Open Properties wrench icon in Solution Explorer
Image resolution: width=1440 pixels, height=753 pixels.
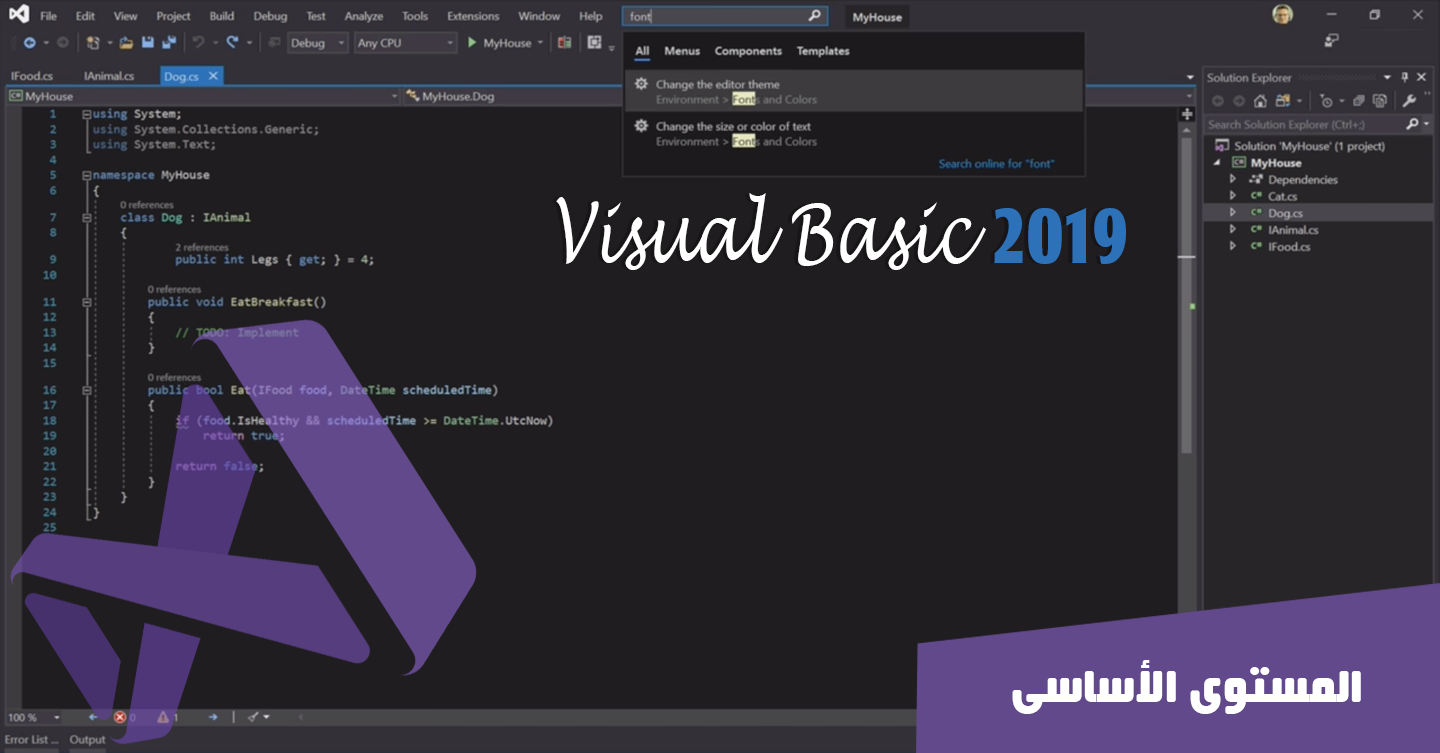pos(1409,101)
